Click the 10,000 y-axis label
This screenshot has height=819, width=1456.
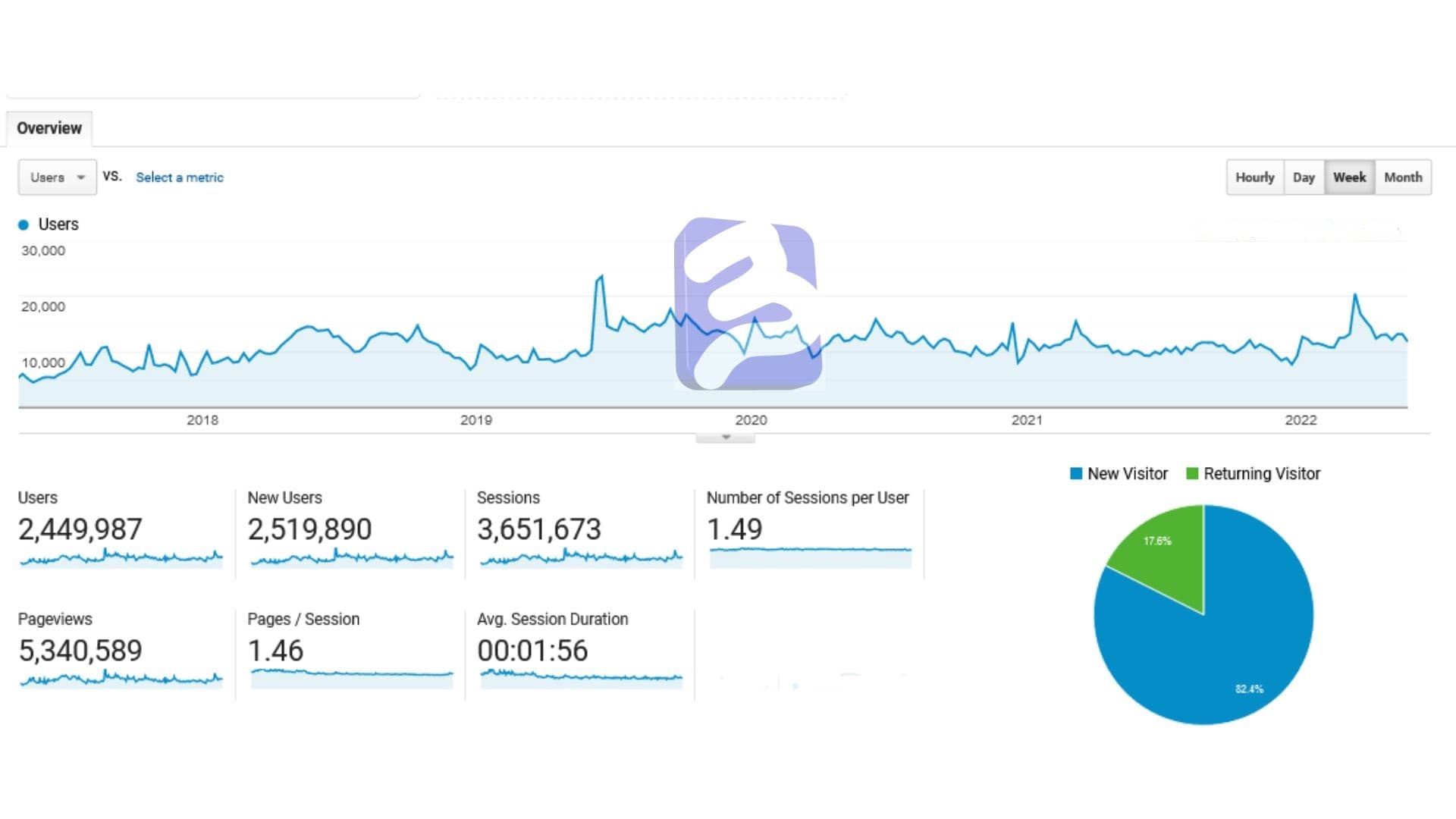tap(43, 362)
